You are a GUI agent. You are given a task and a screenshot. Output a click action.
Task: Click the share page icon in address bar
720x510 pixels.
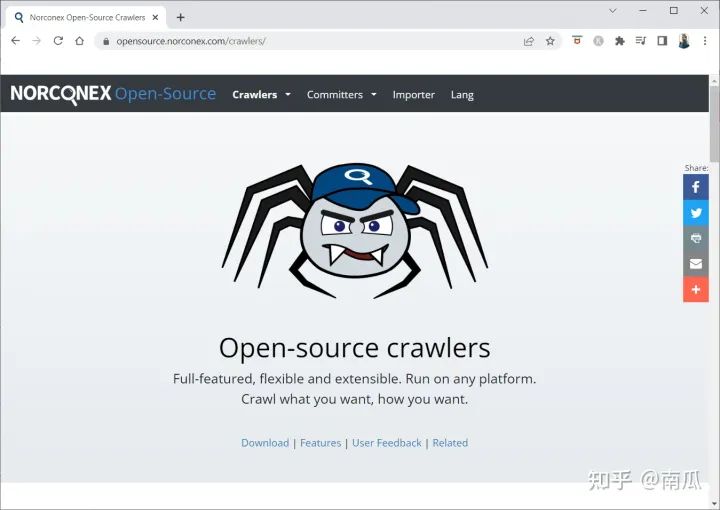pos(529,41)
